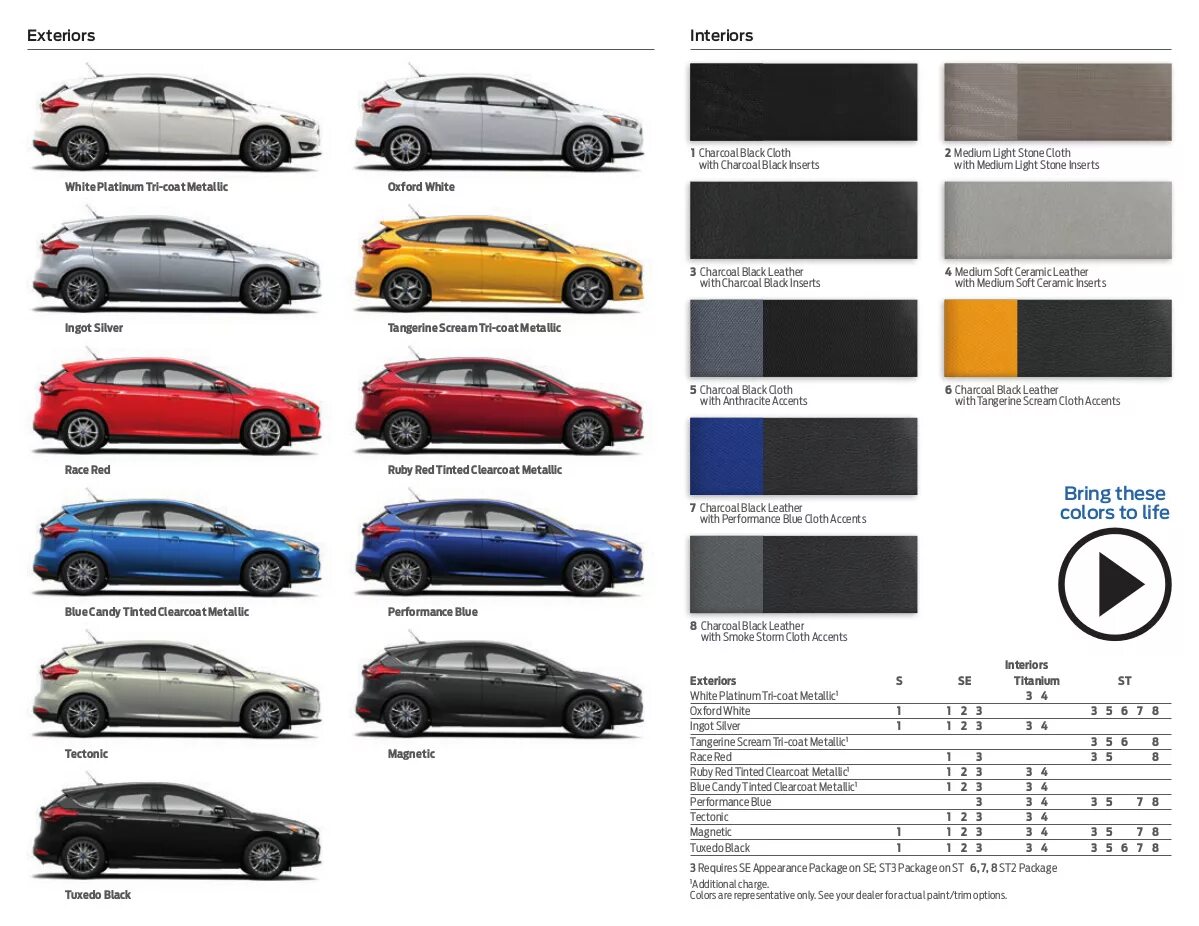Pick swatch 6 with Tangerine Scream Cloth Accents

1058,338
